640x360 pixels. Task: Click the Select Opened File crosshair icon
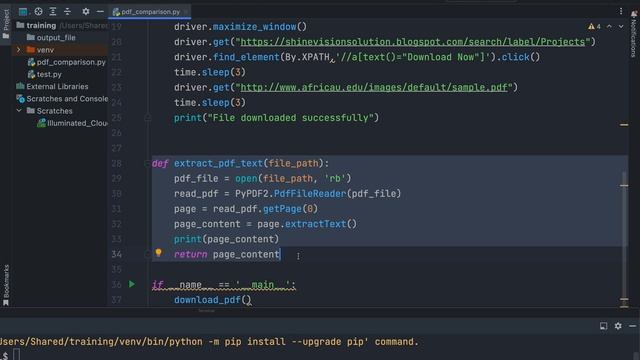tap(38, 11)
